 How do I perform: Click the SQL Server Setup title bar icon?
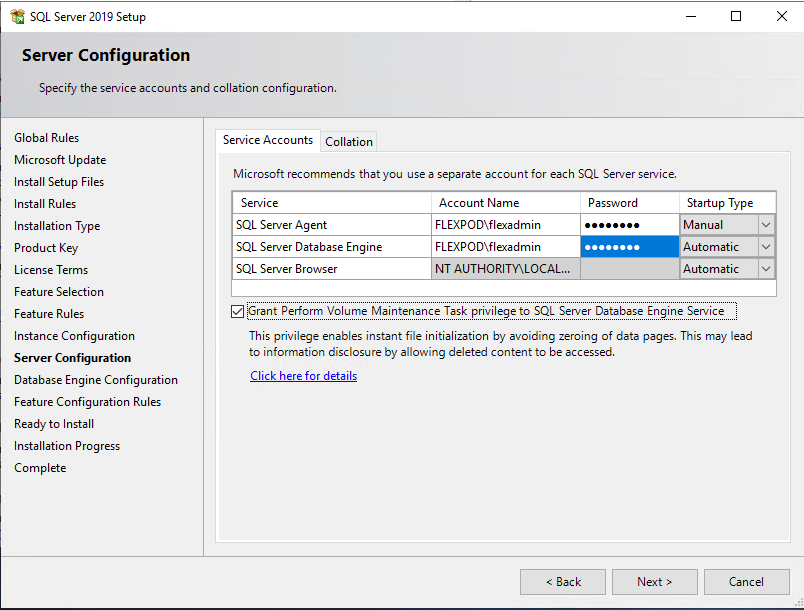[x=17, y=16]
